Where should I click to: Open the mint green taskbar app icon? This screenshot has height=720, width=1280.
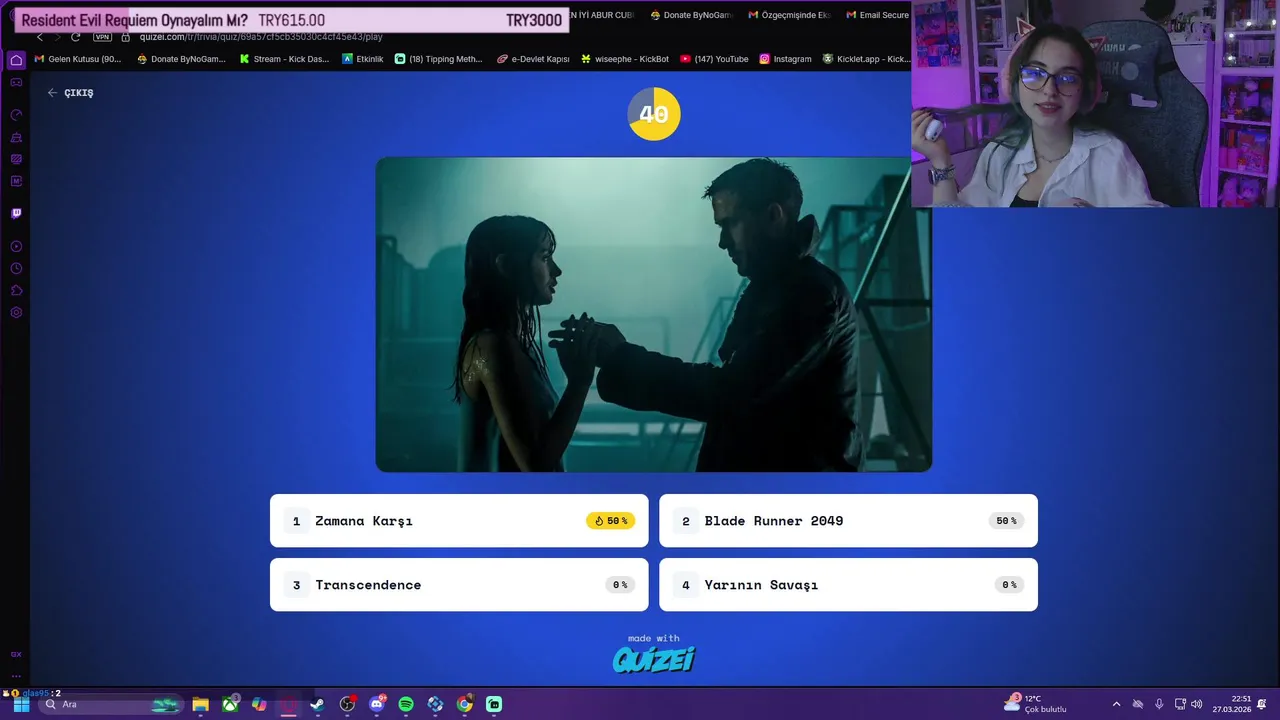click(494, 704)
